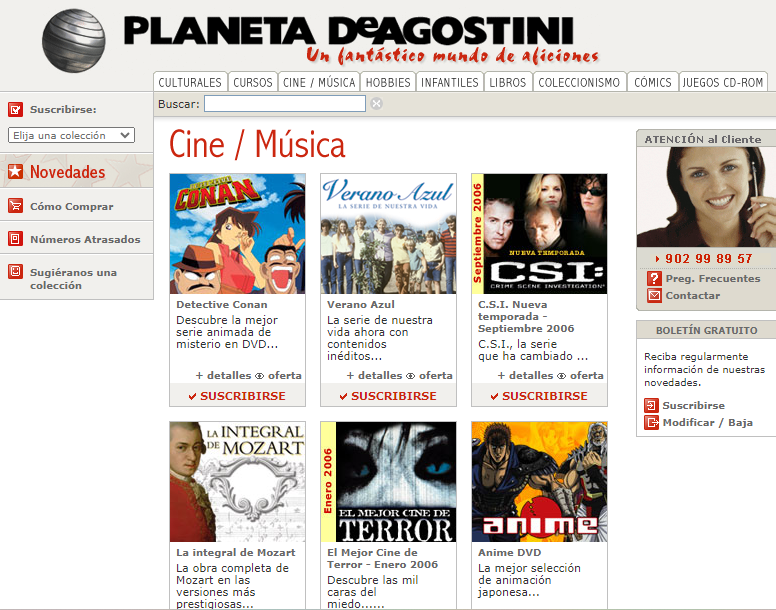The height and width of the screenshot is (610, 776).
Task: Open El Mejor Cine de Terror title link
Action: click(x=383, y=559)
